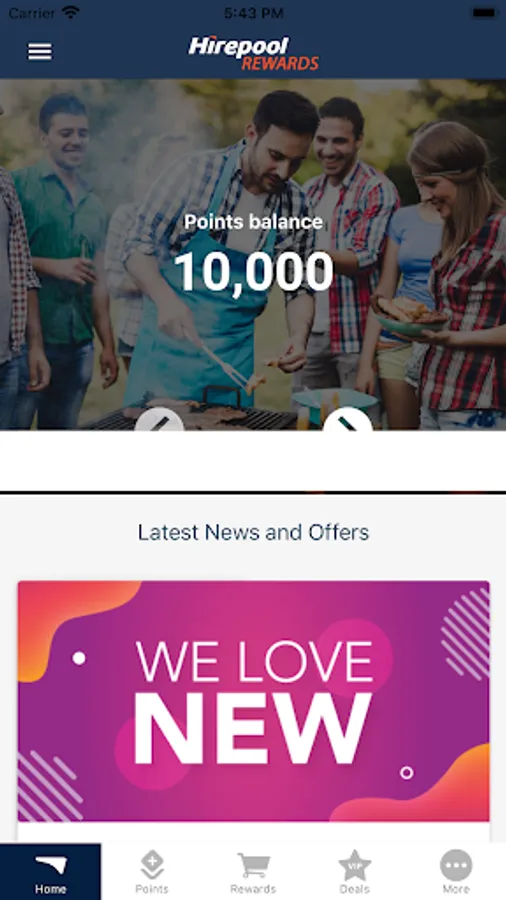Click the Hirepool Rewards logo
506x900 pixels.
pyautogui.click(x=254, y=53)
